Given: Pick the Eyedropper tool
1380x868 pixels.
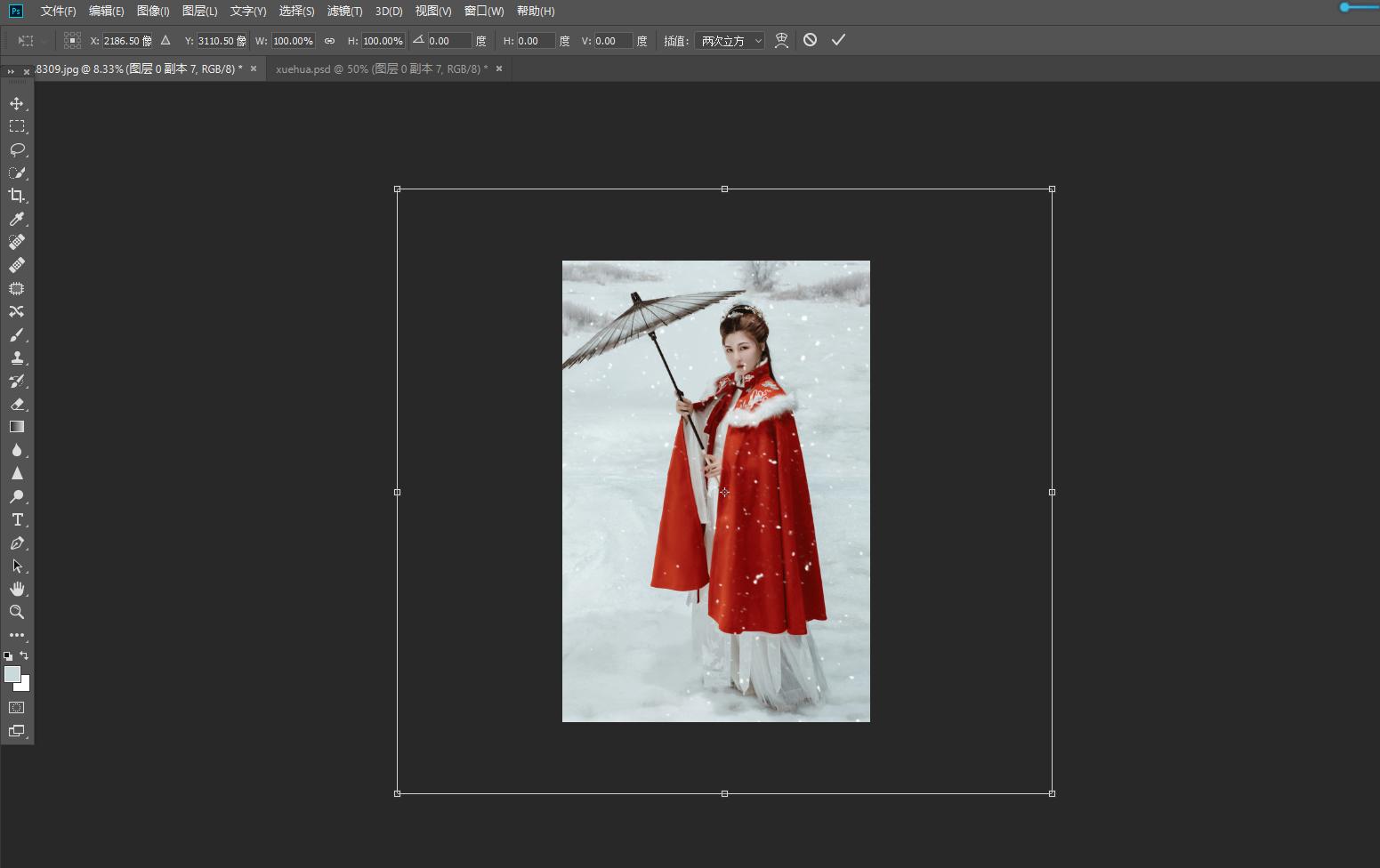Looking at the screenshot, I should coord(16,219).
